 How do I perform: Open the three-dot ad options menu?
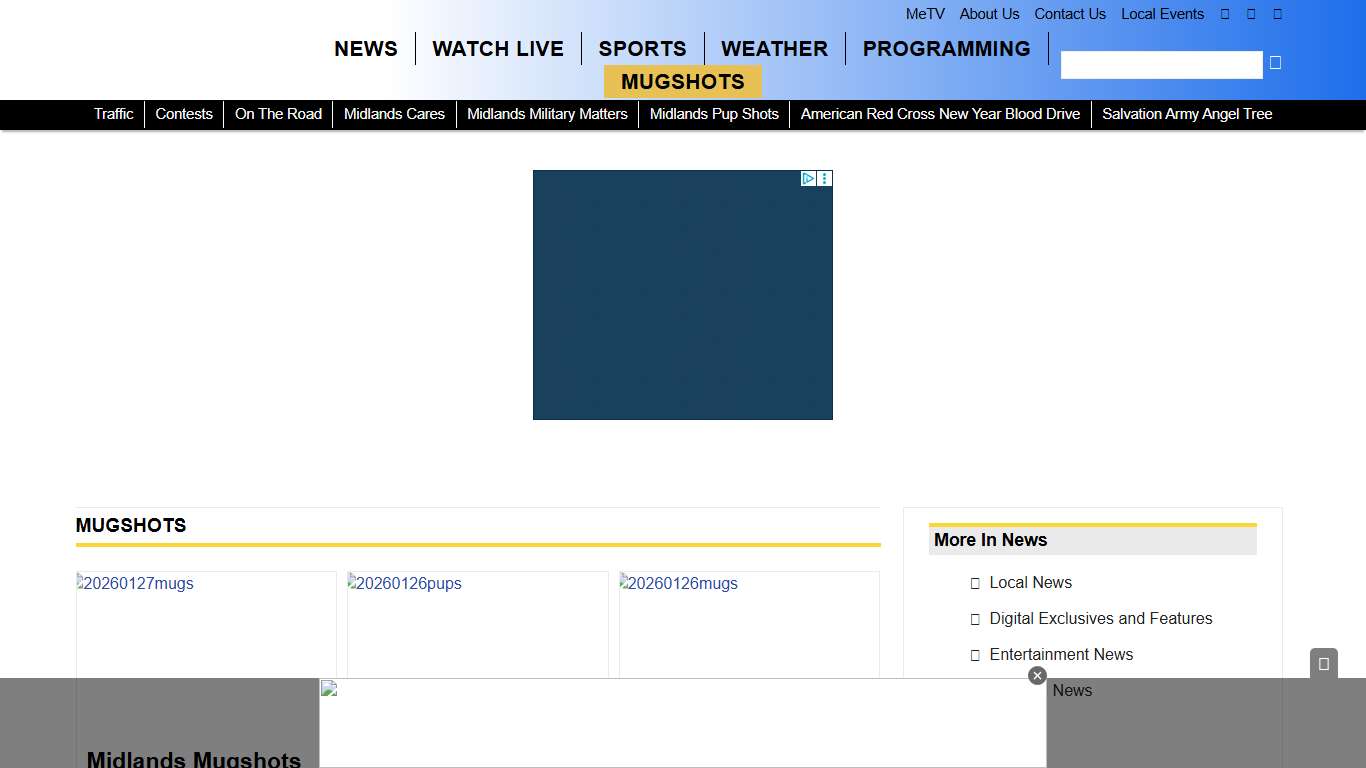tap(825, 179)
